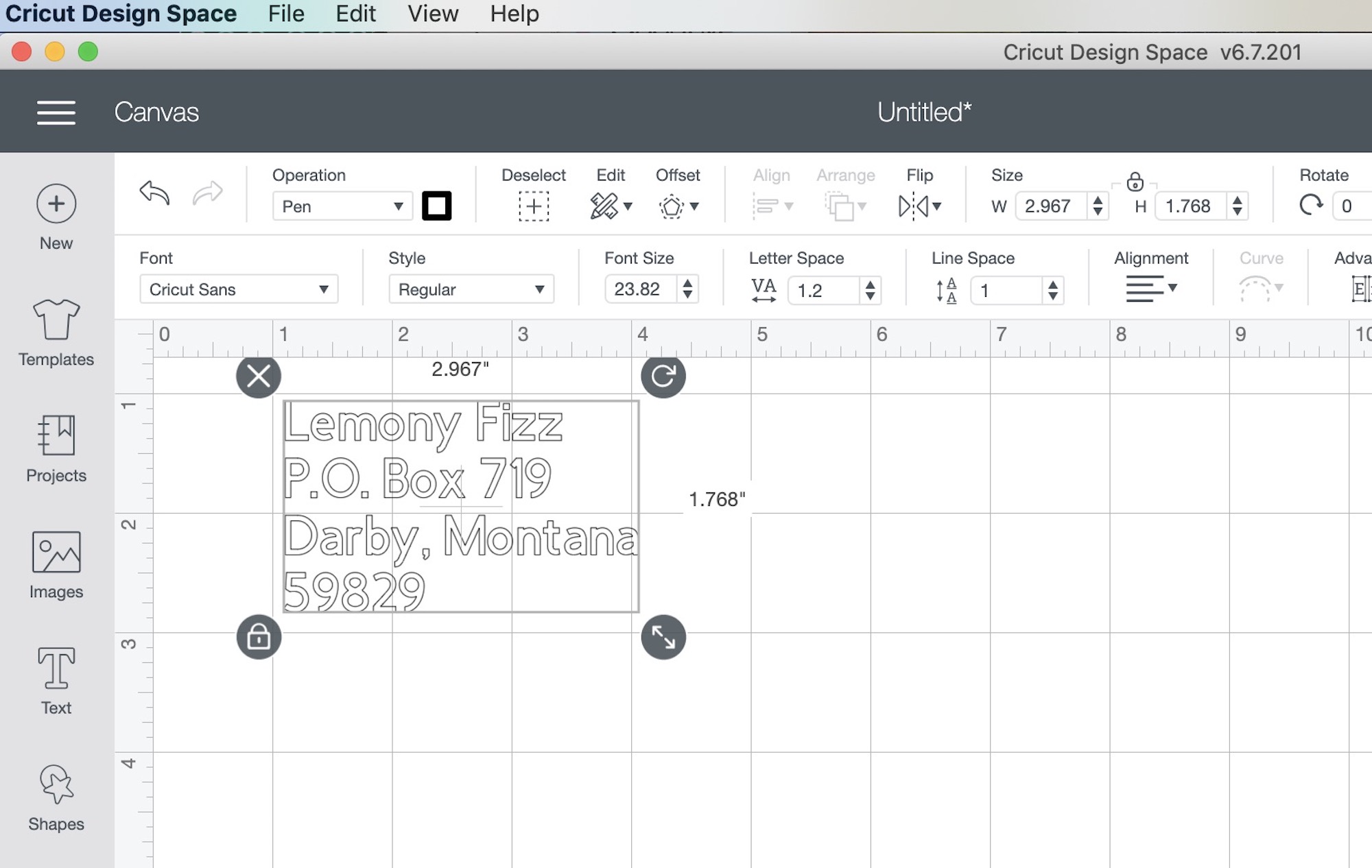Open the Regular style dropdown
The height and width of the screenshot is (868, 1372).
pos(471,289)
